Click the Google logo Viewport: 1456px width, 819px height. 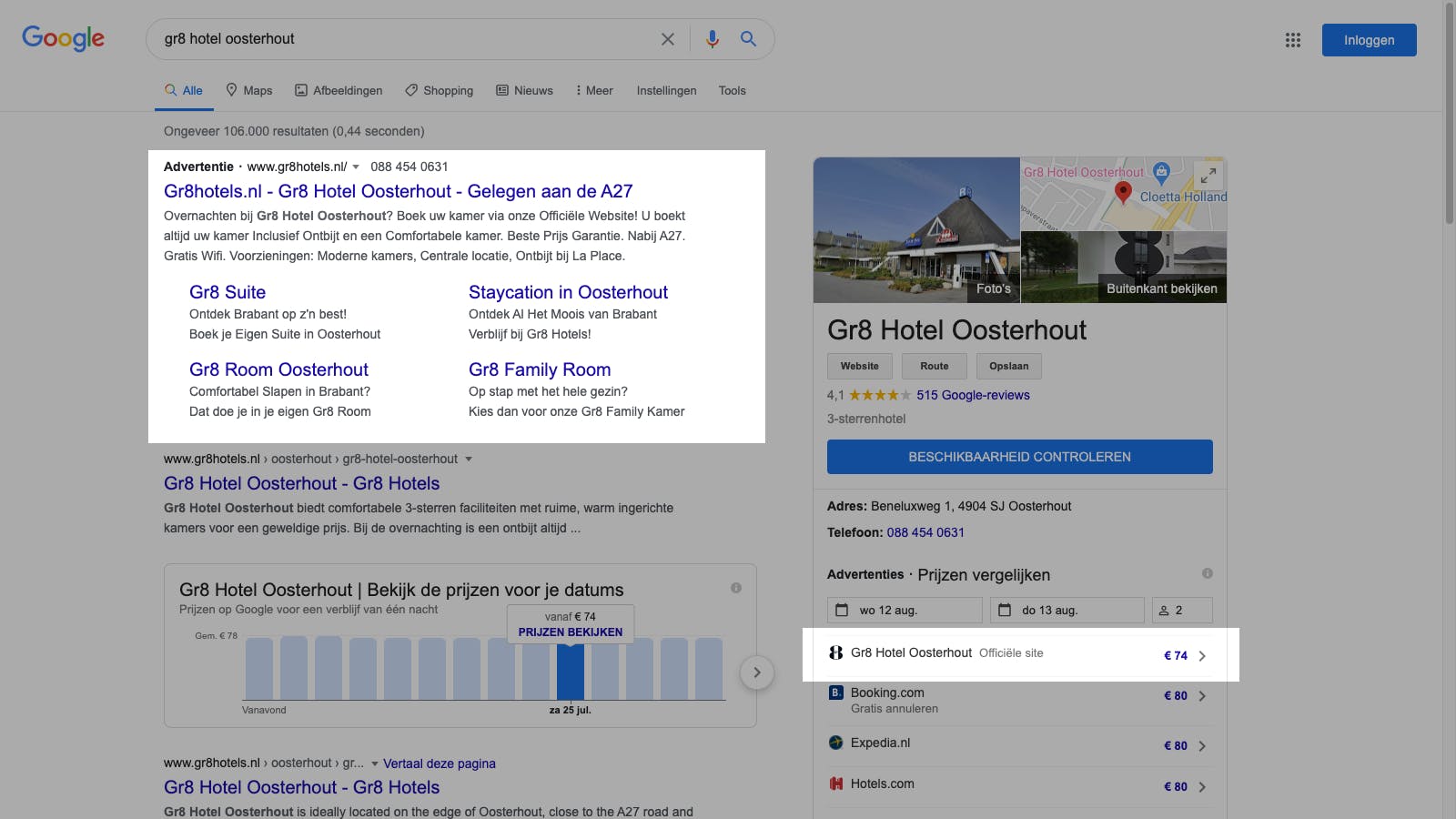coord(63,38)
